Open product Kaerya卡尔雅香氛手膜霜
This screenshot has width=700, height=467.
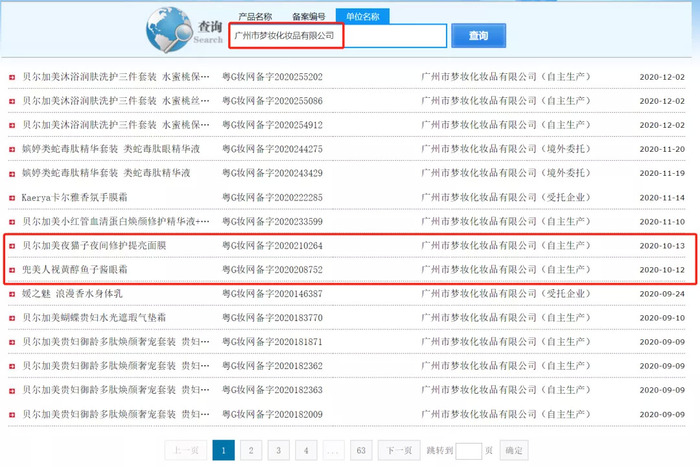75,197
